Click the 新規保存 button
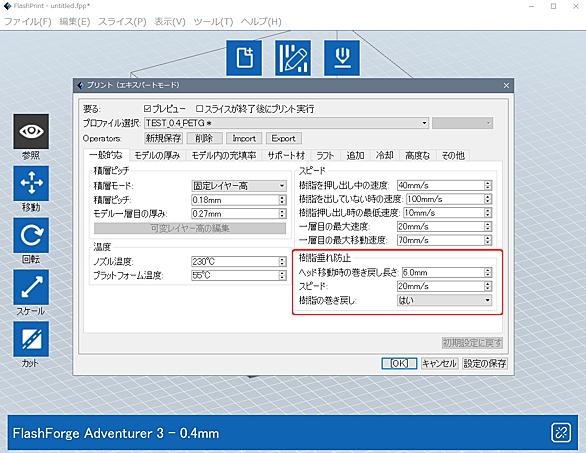This screenshot has width=586, height=453. click(x=163, y=138)
